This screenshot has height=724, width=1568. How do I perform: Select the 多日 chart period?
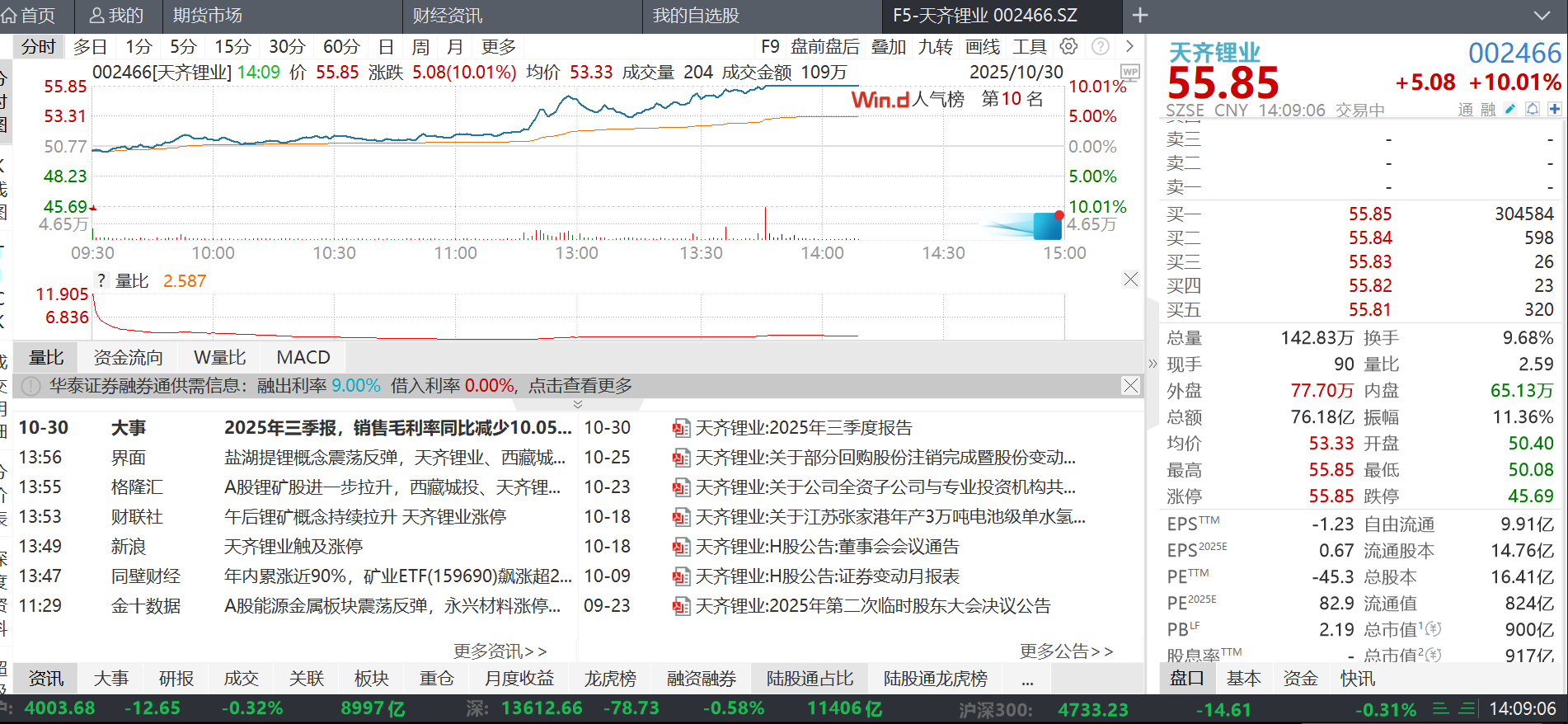[x=90, y=46]
